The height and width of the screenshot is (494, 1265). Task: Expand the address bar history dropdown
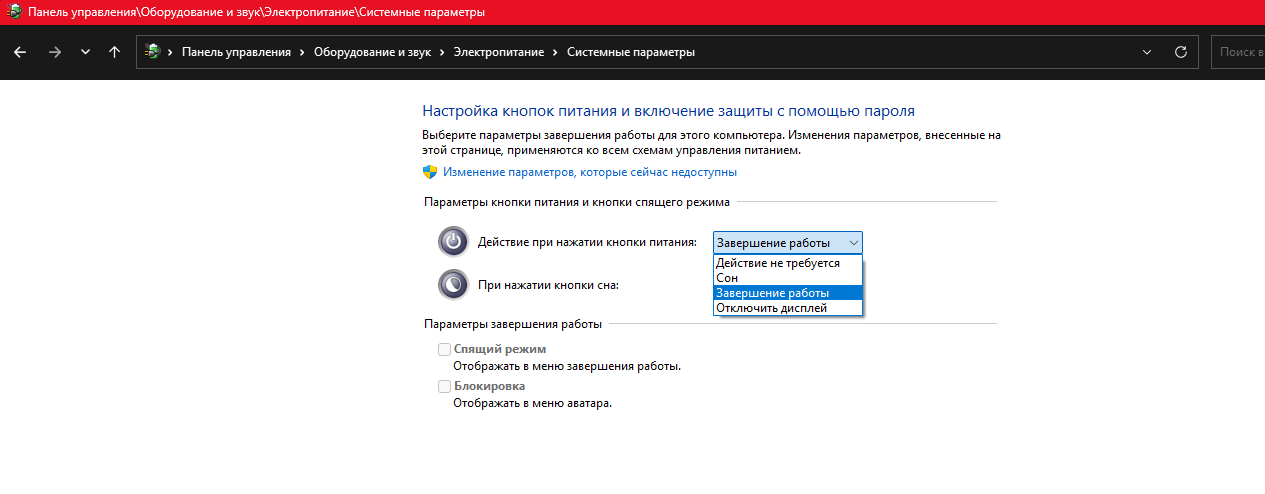point(1146,52)
